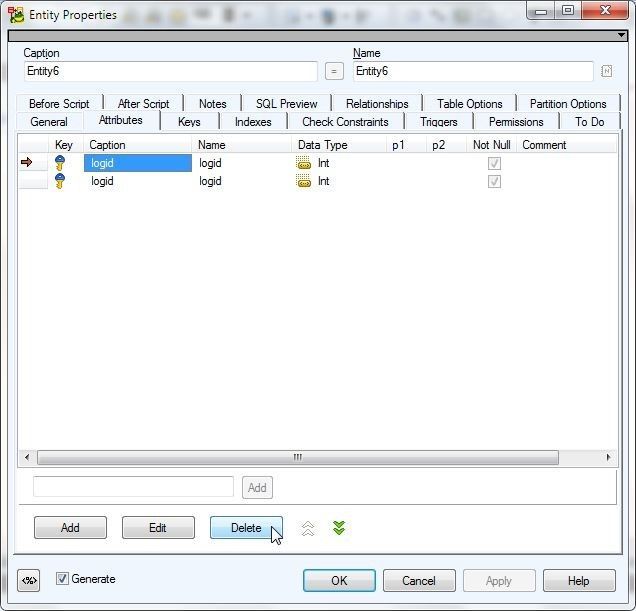Click the first row logid Name cell
The image size is (636, 611).
coord(242,163)
